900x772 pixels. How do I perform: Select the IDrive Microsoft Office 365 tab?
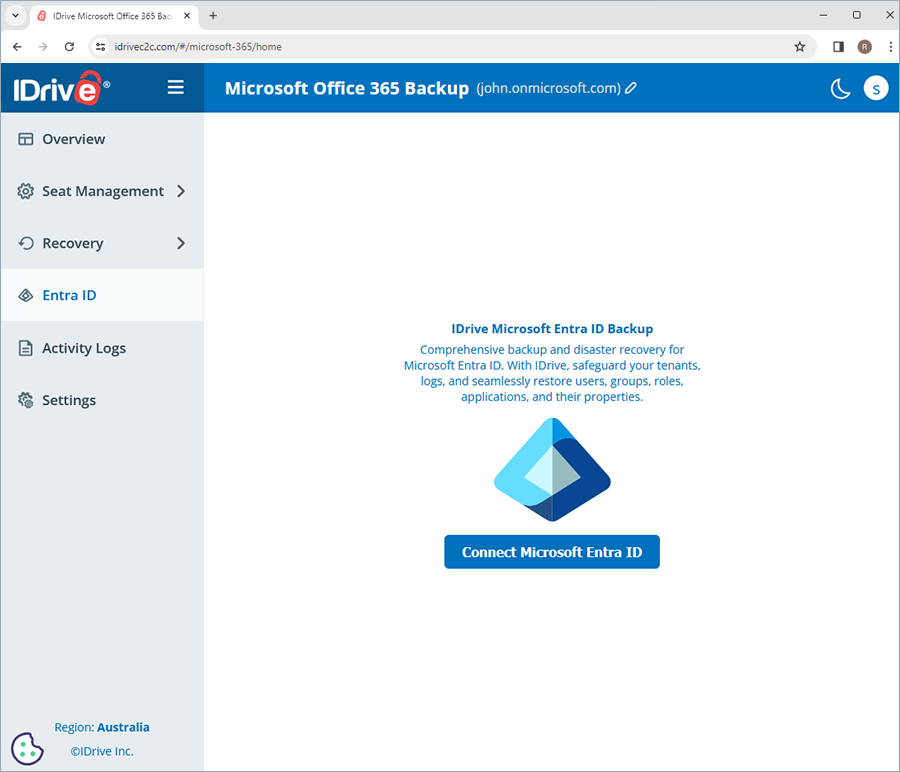point(113,16)
